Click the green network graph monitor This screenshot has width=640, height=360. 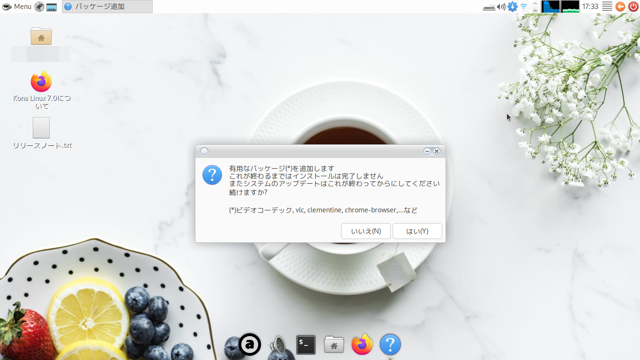[x=570, y=7]
